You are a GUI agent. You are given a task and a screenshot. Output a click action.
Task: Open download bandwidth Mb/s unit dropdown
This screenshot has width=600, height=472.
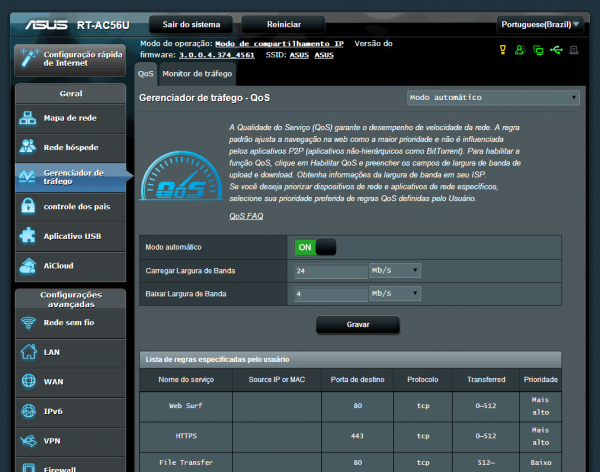[x=395, y=293]
